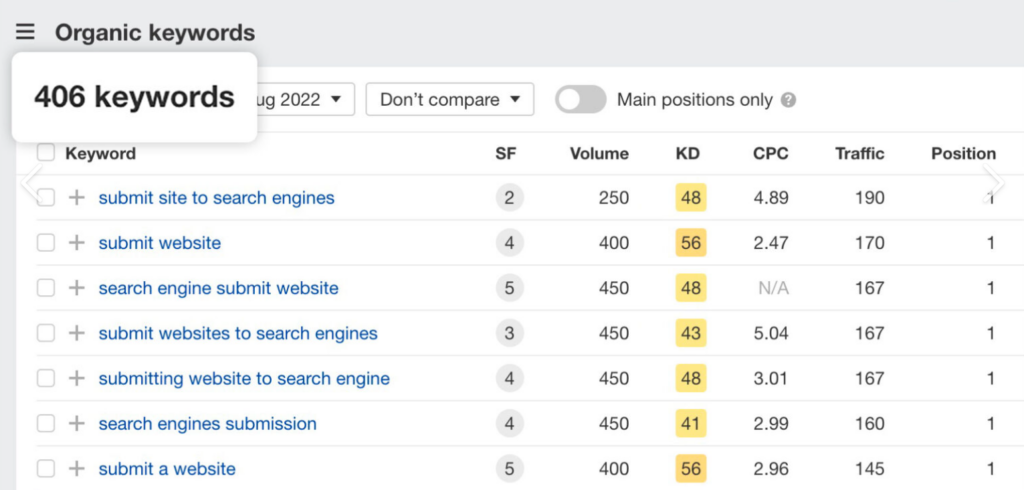Sort by the CPC column header
This screenshot has width=1024, height=490.
pyautogui.click(x=771, y=154)
